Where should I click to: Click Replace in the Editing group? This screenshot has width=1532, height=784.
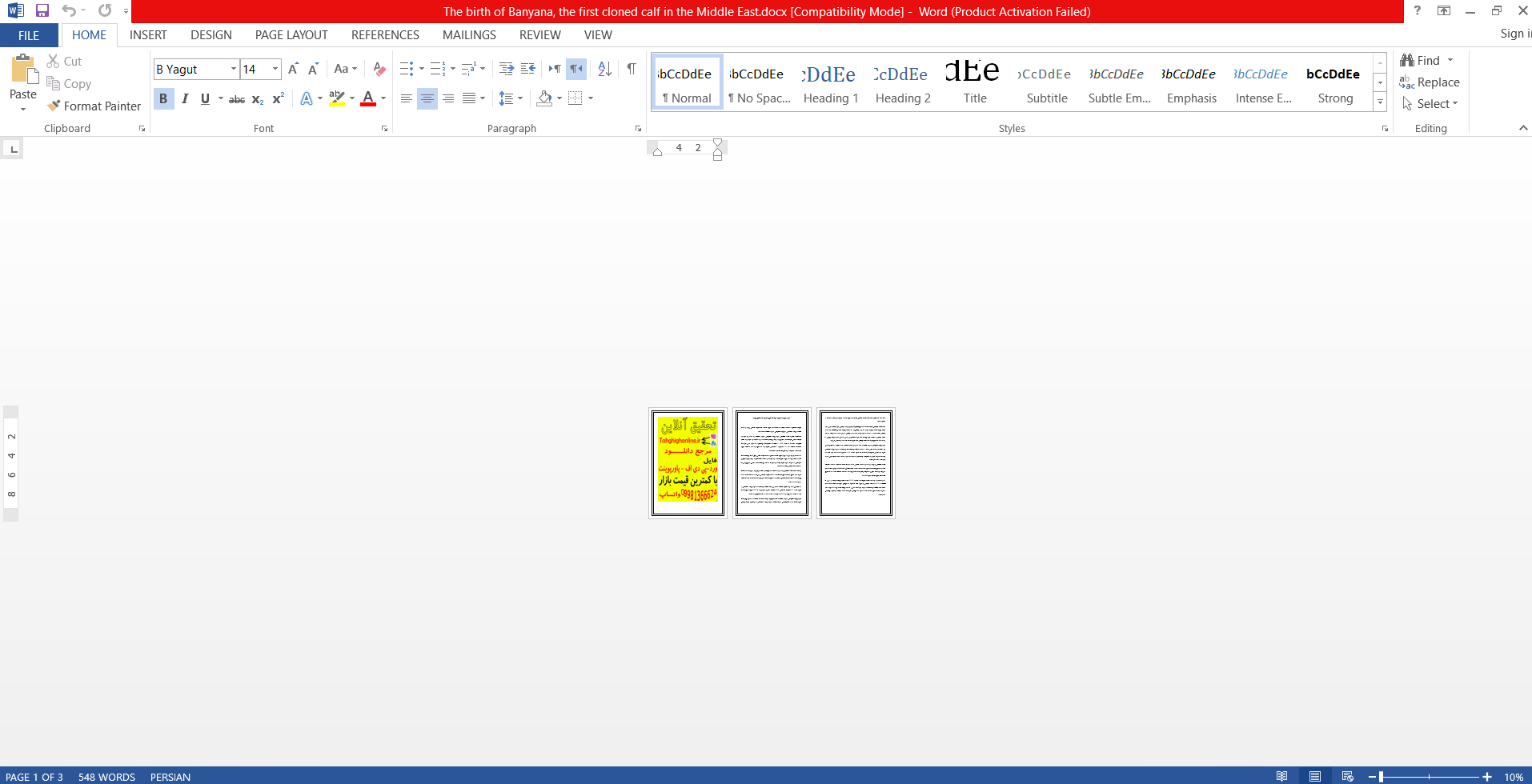tap(1430, 82)
